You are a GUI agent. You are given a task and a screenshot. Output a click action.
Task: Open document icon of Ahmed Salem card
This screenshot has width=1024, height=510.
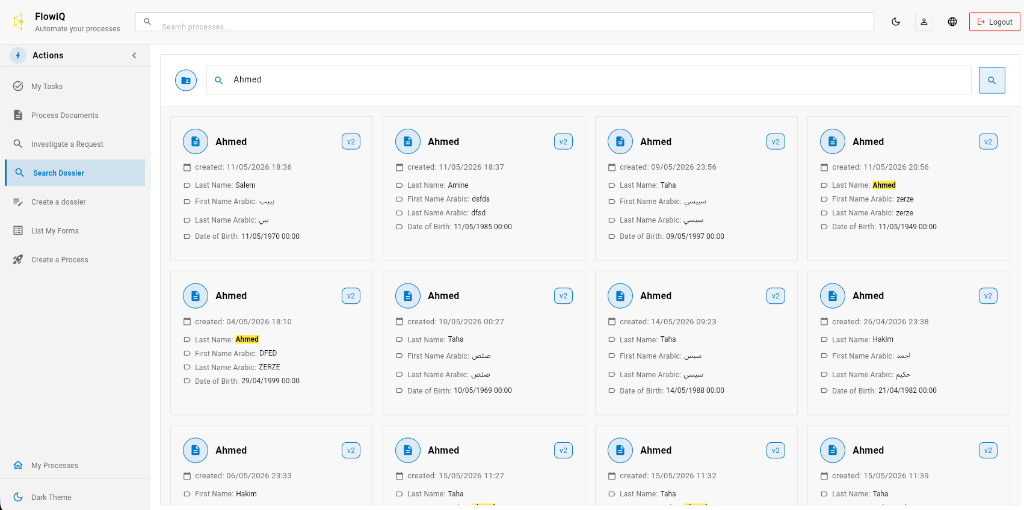195,141
